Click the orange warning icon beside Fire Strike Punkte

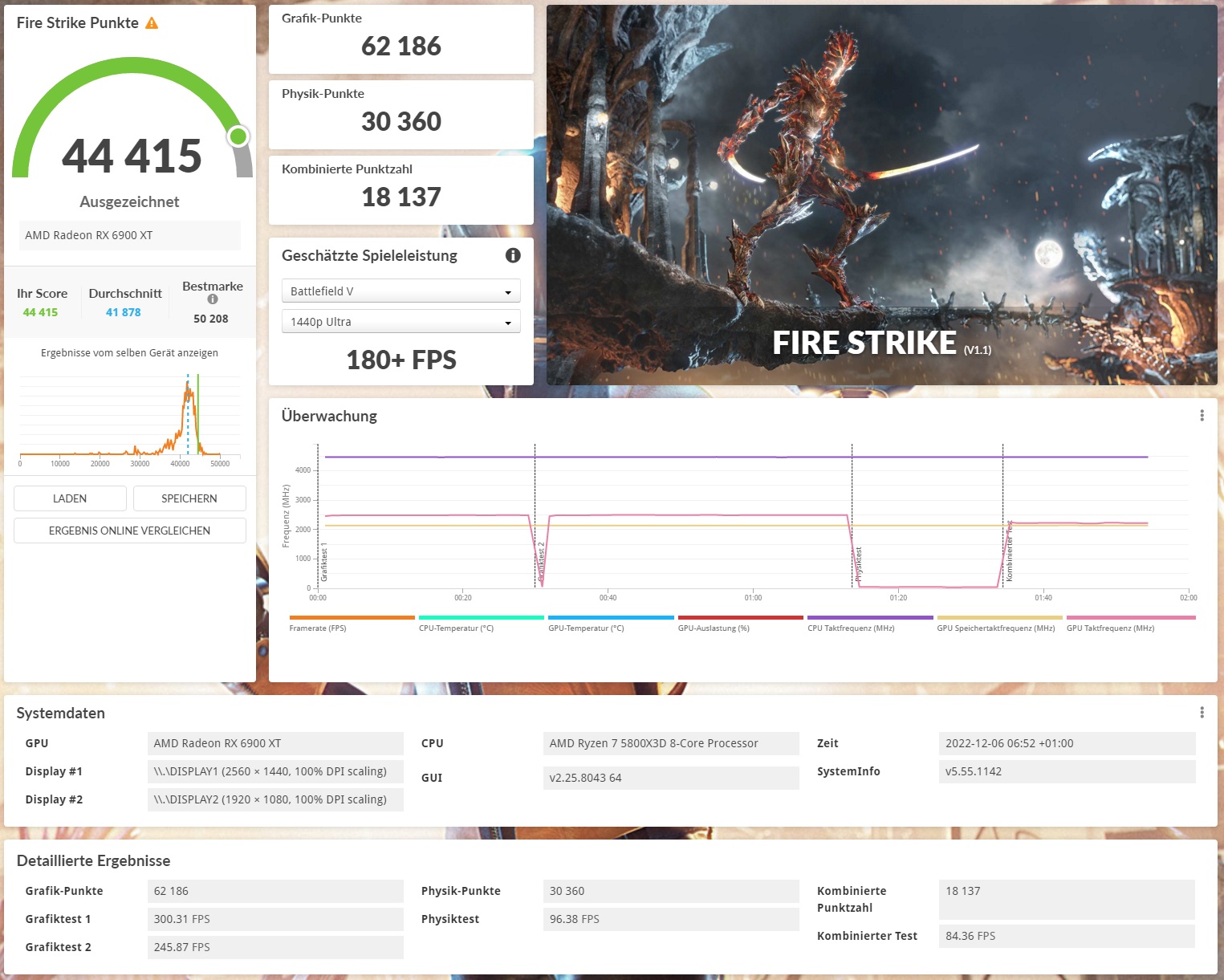tap(152, 23)
